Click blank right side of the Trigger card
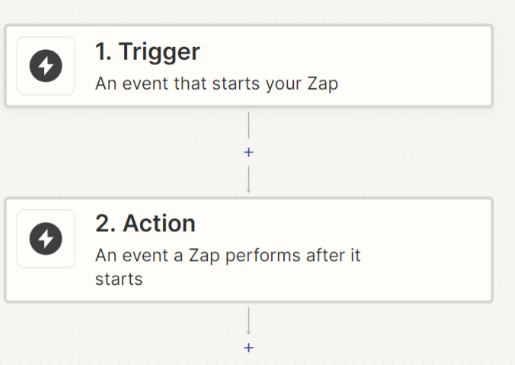Screen dimensions: 515x365 click(417, 66)
